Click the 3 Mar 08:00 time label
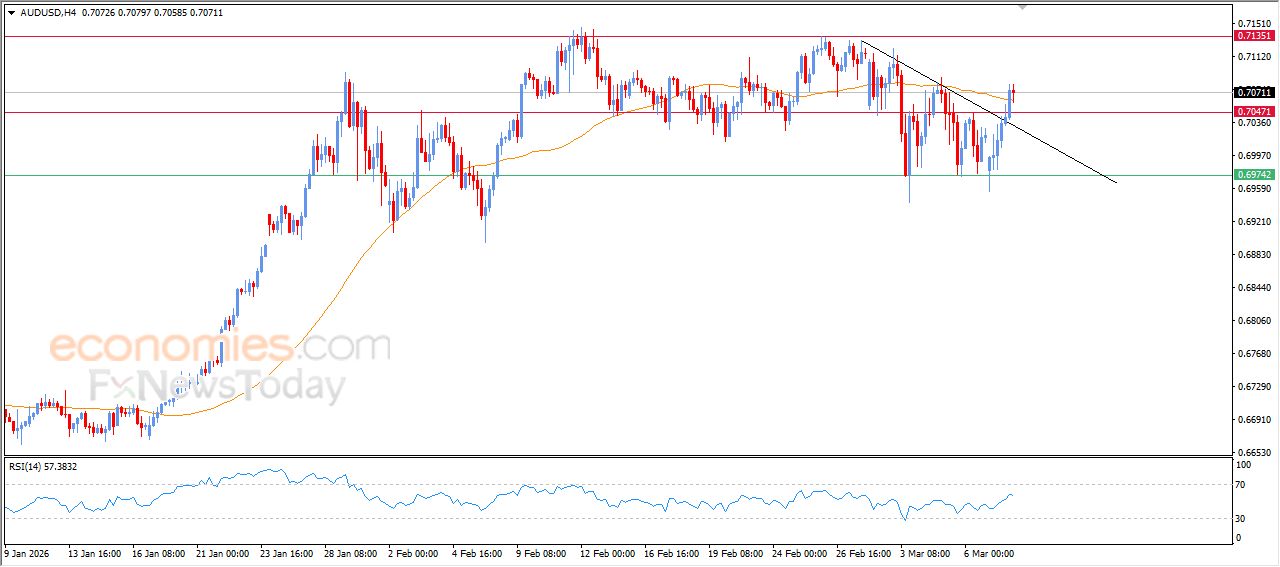The height and width of the screenshot is (567, 1280). pos(923,552)
